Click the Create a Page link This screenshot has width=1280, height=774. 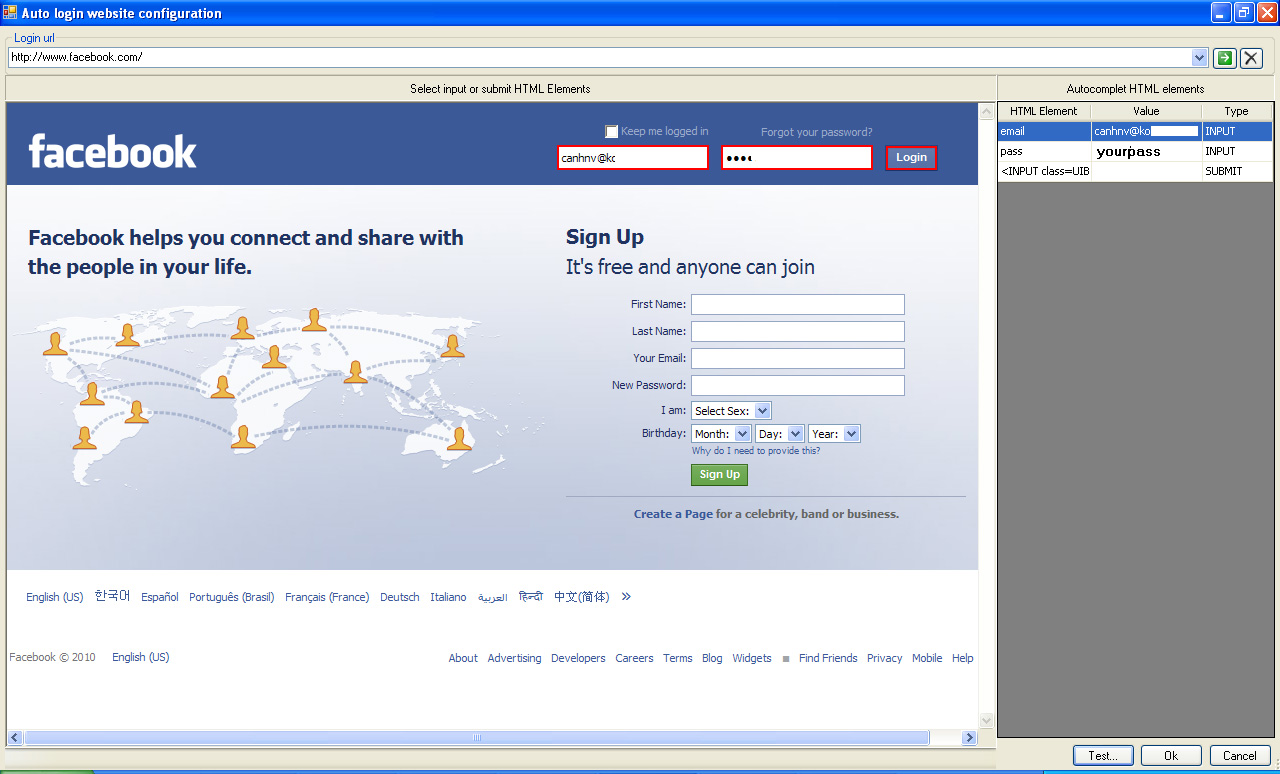click(673, 514)
